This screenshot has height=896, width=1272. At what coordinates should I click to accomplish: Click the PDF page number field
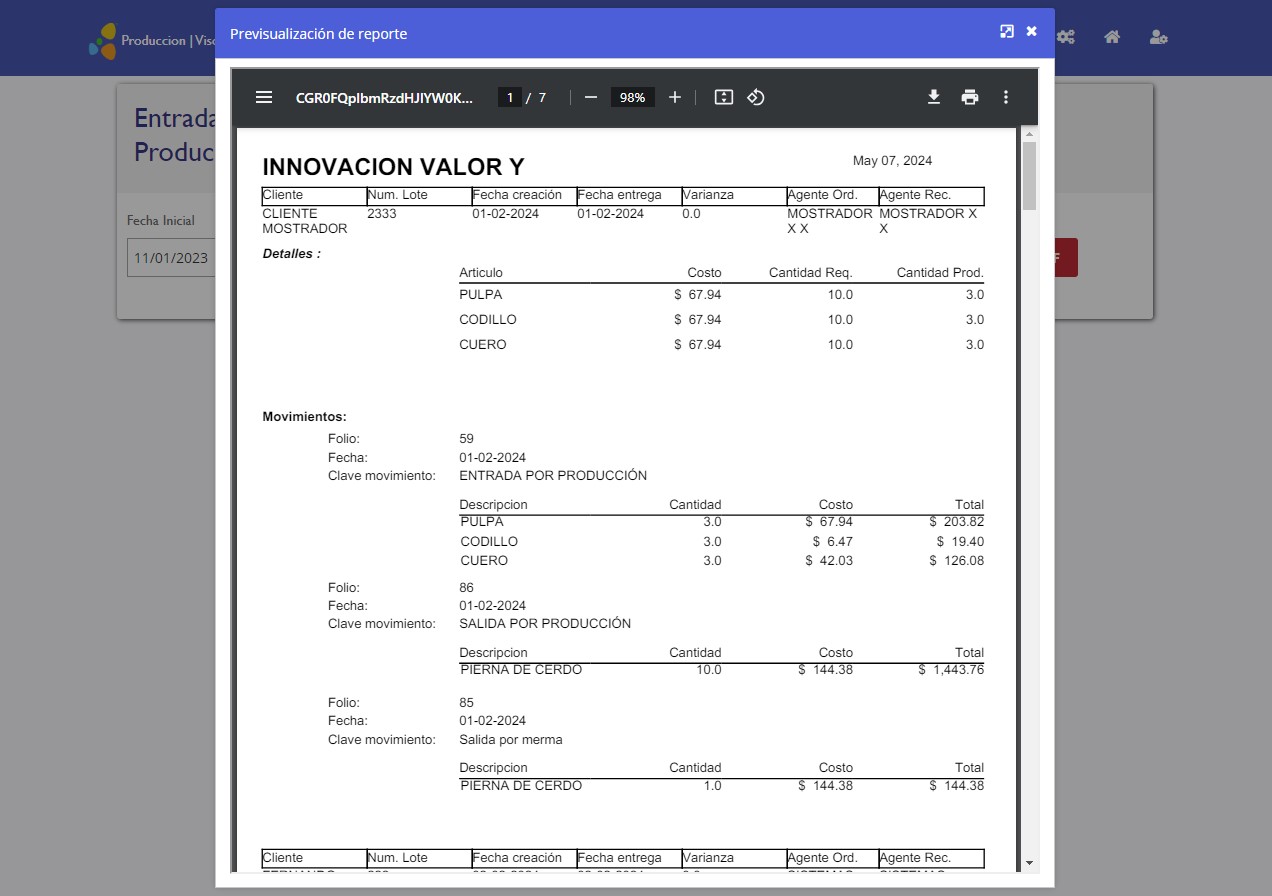[x=510, y=97]
